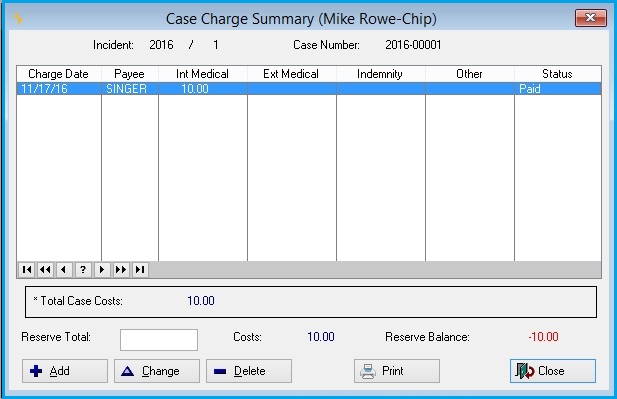617x399 pixels.
Task: Close the dialog with the red X
Action: pyautogui.click(x=591, y=18)
